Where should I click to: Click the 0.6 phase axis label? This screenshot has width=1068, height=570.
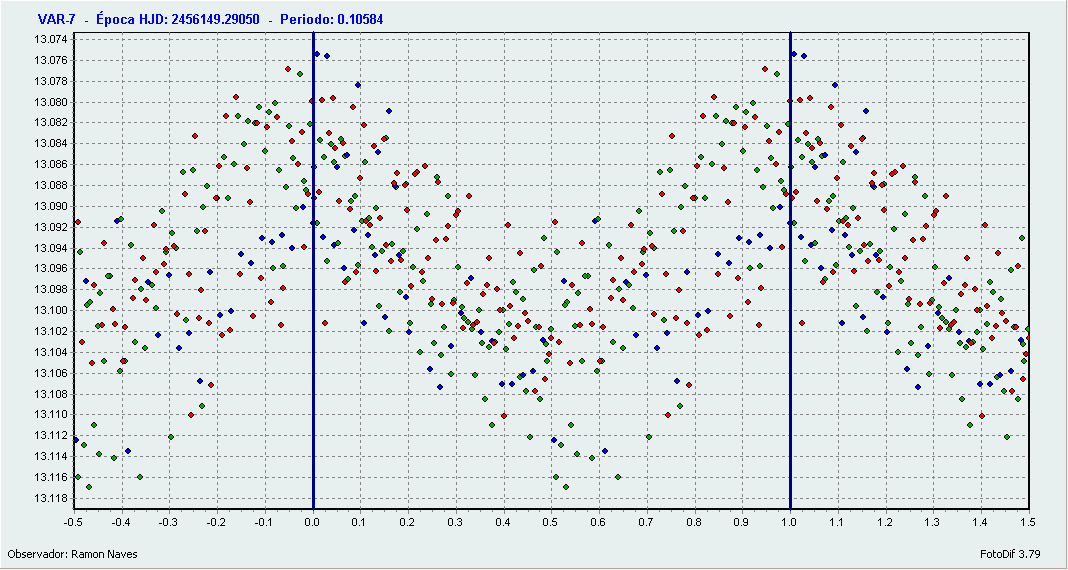coord(599,522)
